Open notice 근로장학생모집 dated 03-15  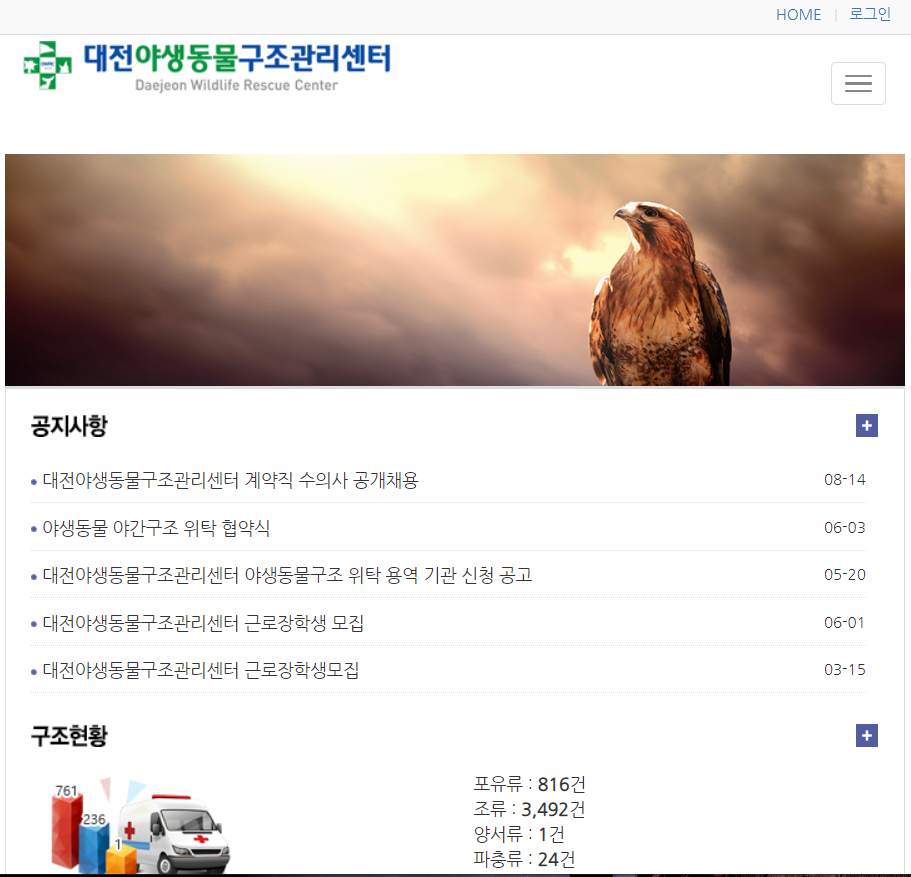point(200,670)
